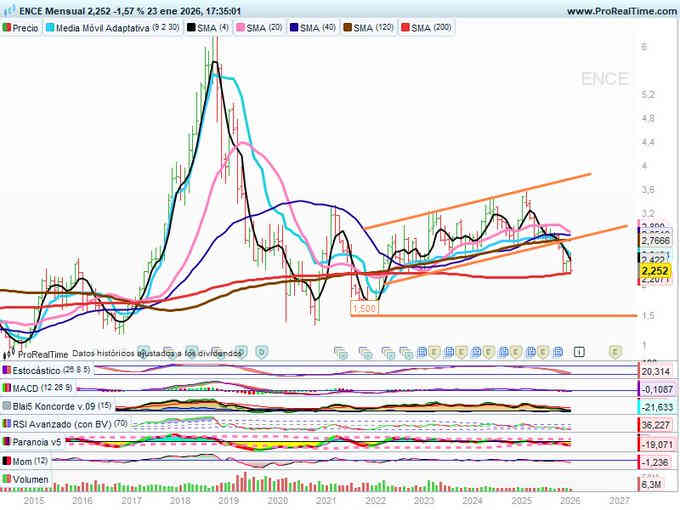
Task: Click the yellow 2,252 current price tag
Action: tap(655, 270)
